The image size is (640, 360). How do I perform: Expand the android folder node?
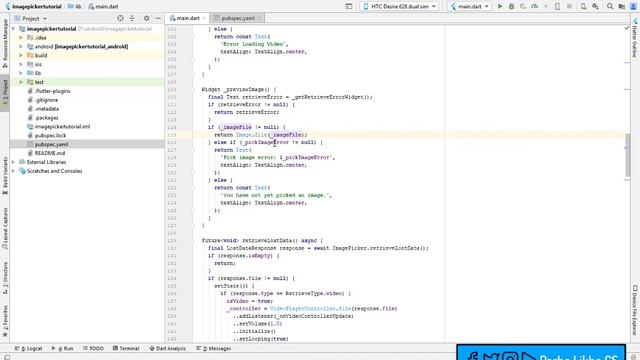coord(21,47)
